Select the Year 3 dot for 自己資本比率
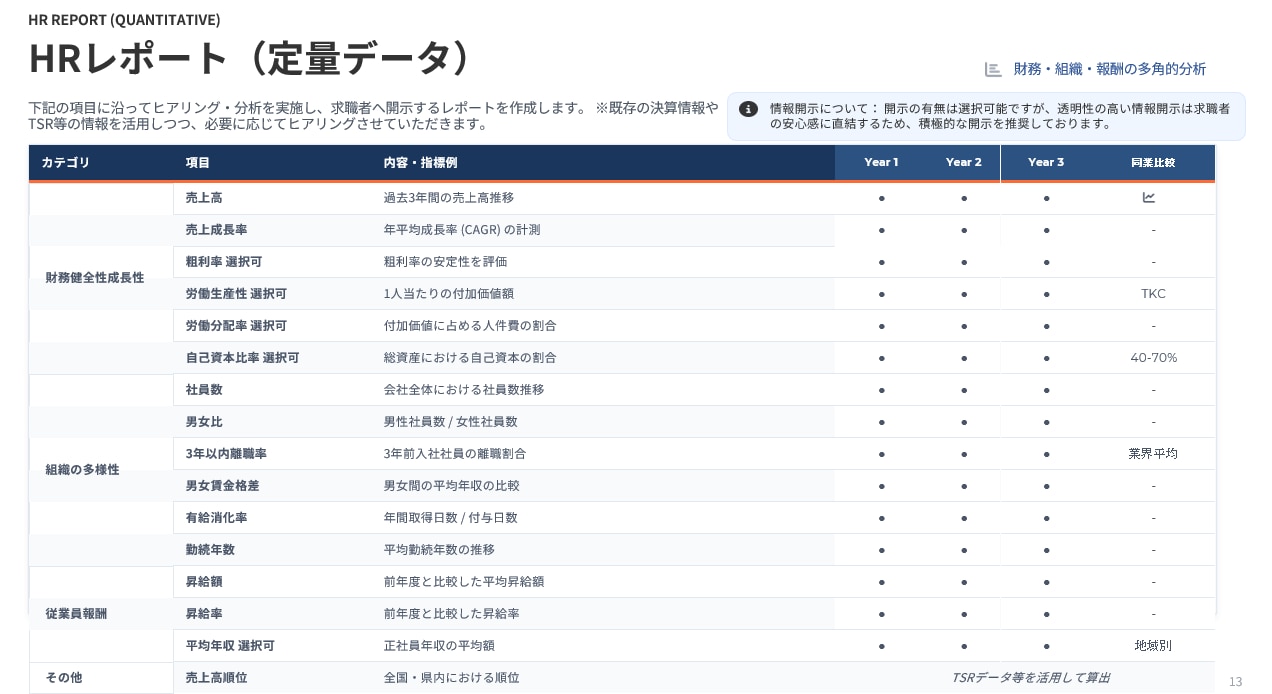The height and width of the screenshot is (694, 1272). [x=1046, y=358]
